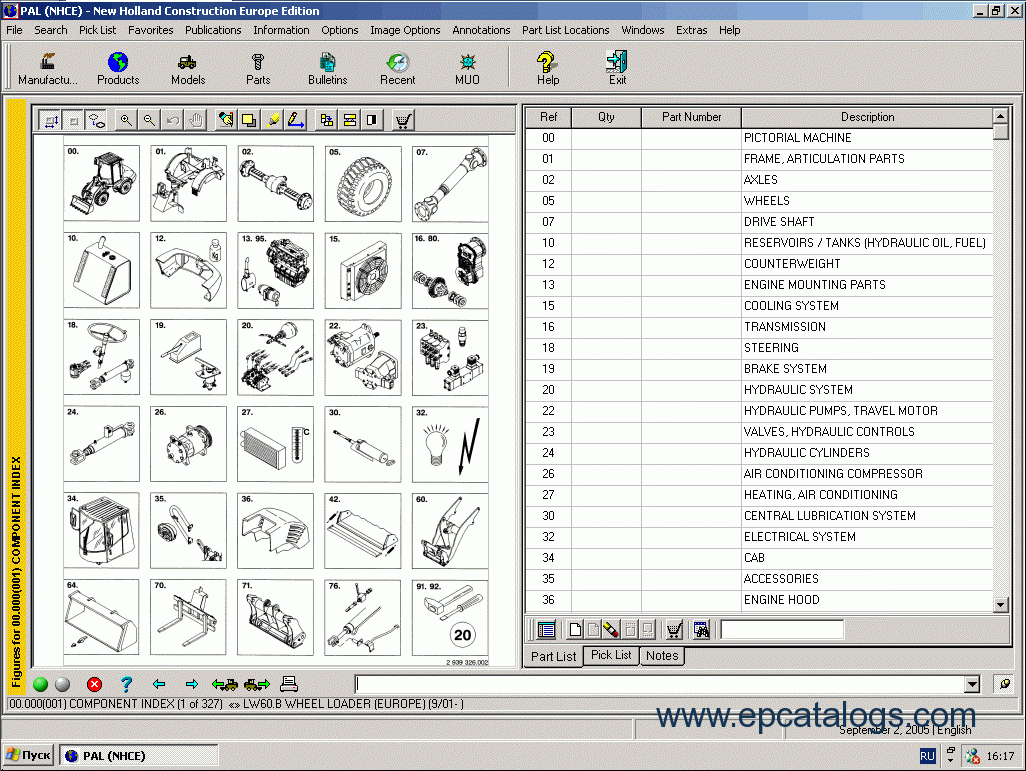Click the Part Number column header
The image size is (1026, 771).
tap(691, 117)
